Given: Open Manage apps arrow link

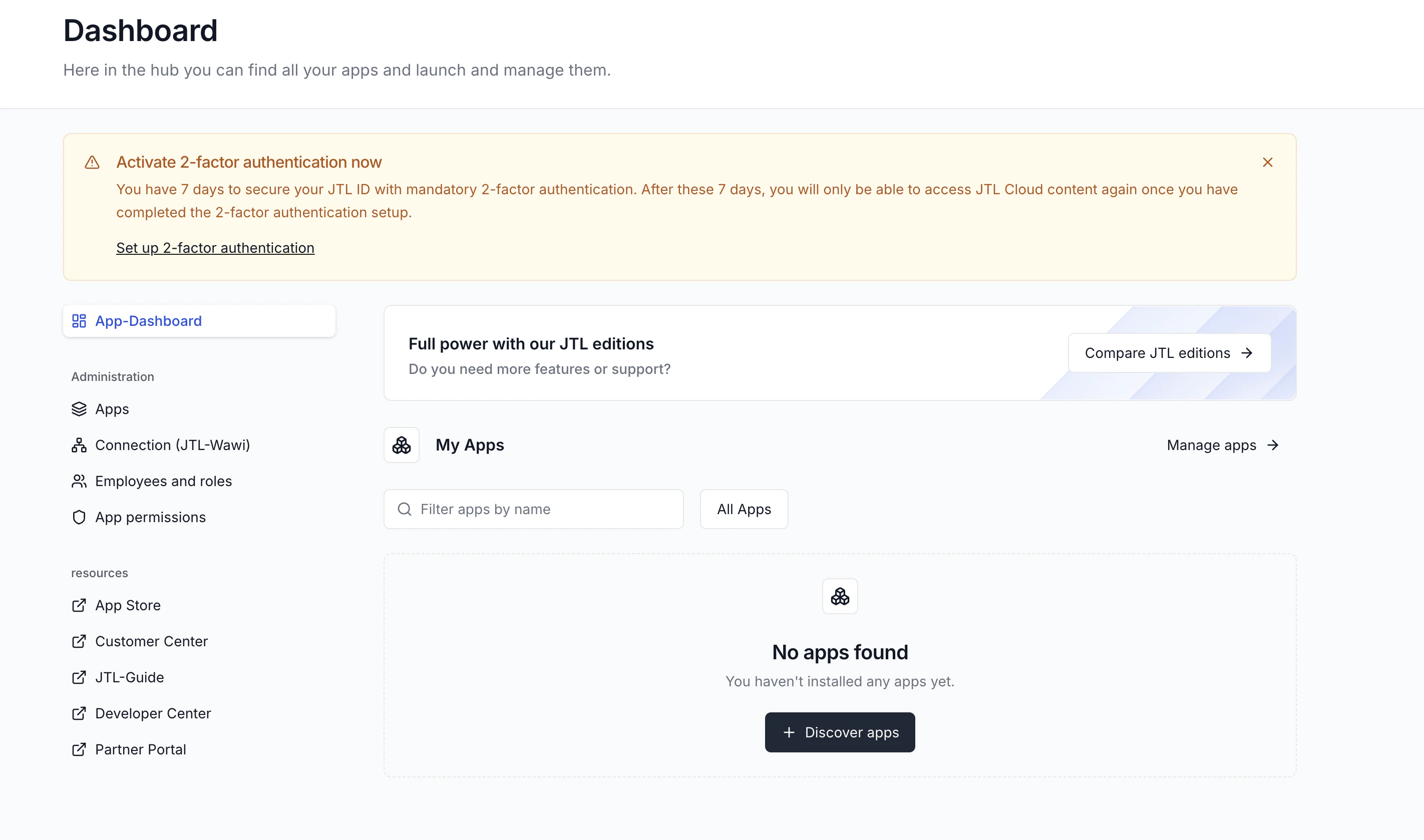Looking at the screenshot, I should 1223,446.
